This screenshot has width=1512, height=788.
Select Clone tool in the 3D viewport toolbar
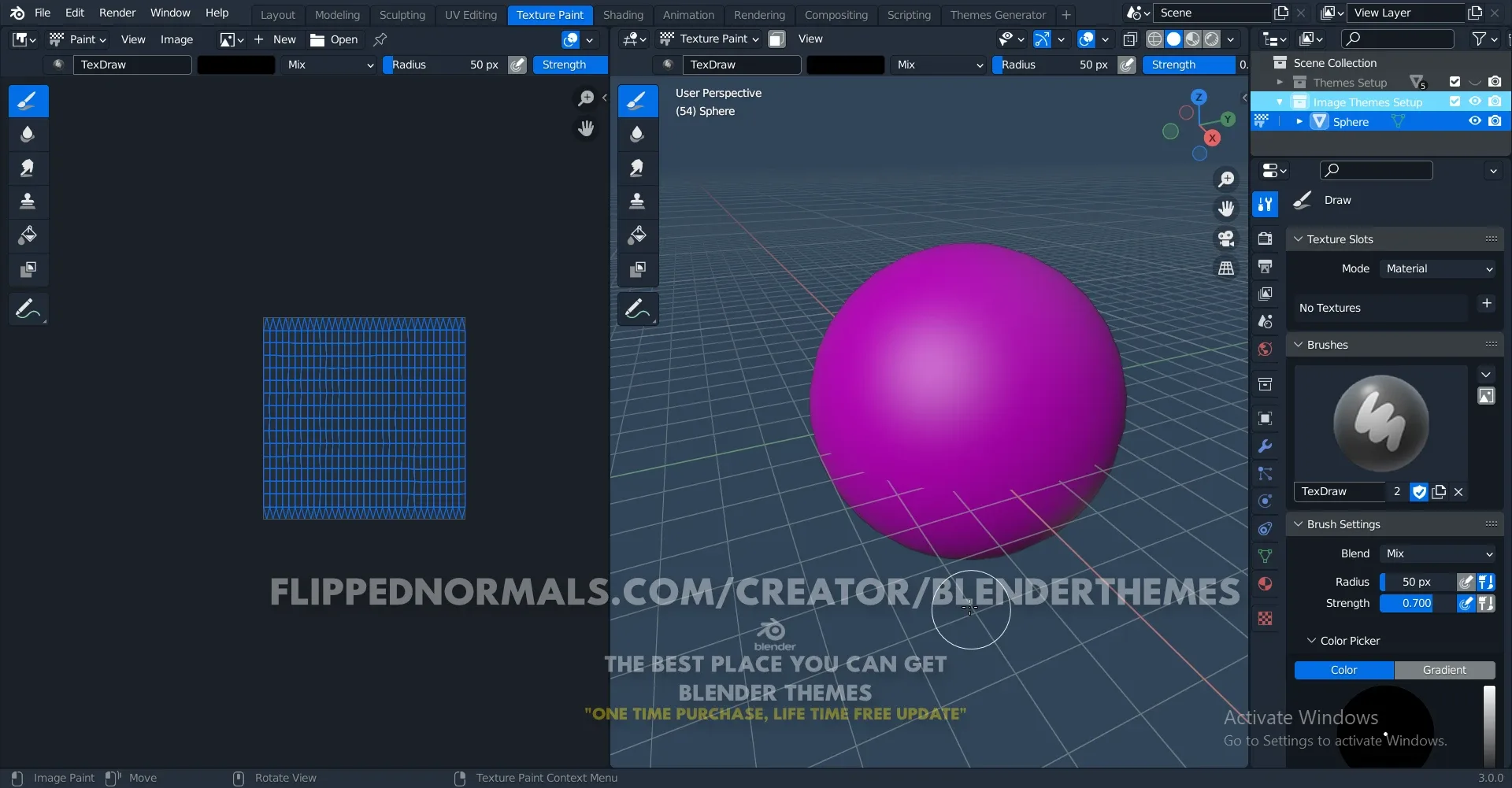click(x=637, y=202)
